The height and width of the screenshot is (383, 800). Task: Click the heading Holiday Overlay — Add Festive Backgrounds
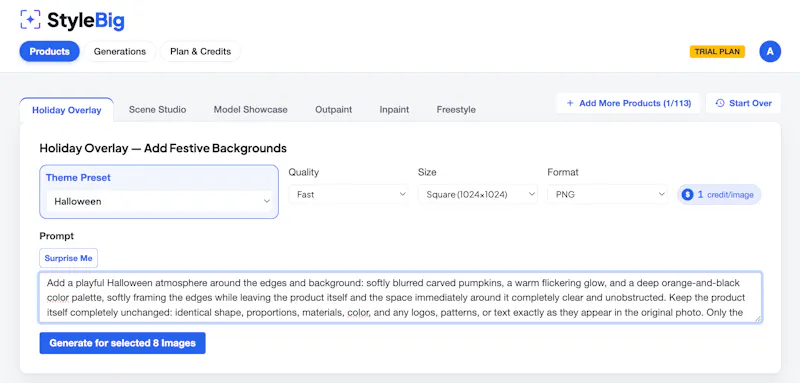163,148
